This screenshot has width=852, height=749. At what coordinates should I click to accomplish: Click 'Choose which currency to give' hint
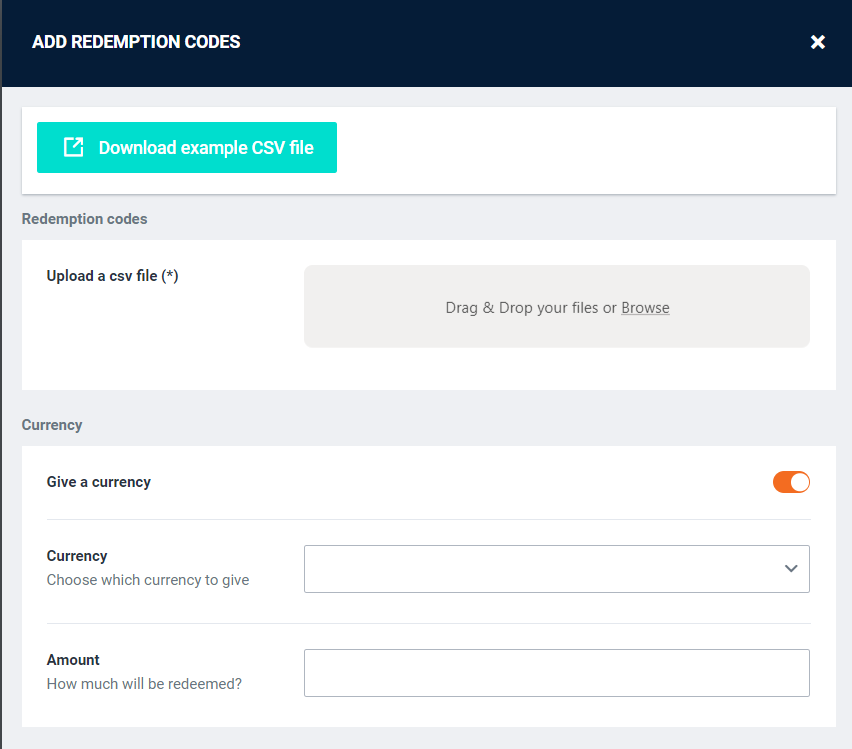click(x=148, y=580)
